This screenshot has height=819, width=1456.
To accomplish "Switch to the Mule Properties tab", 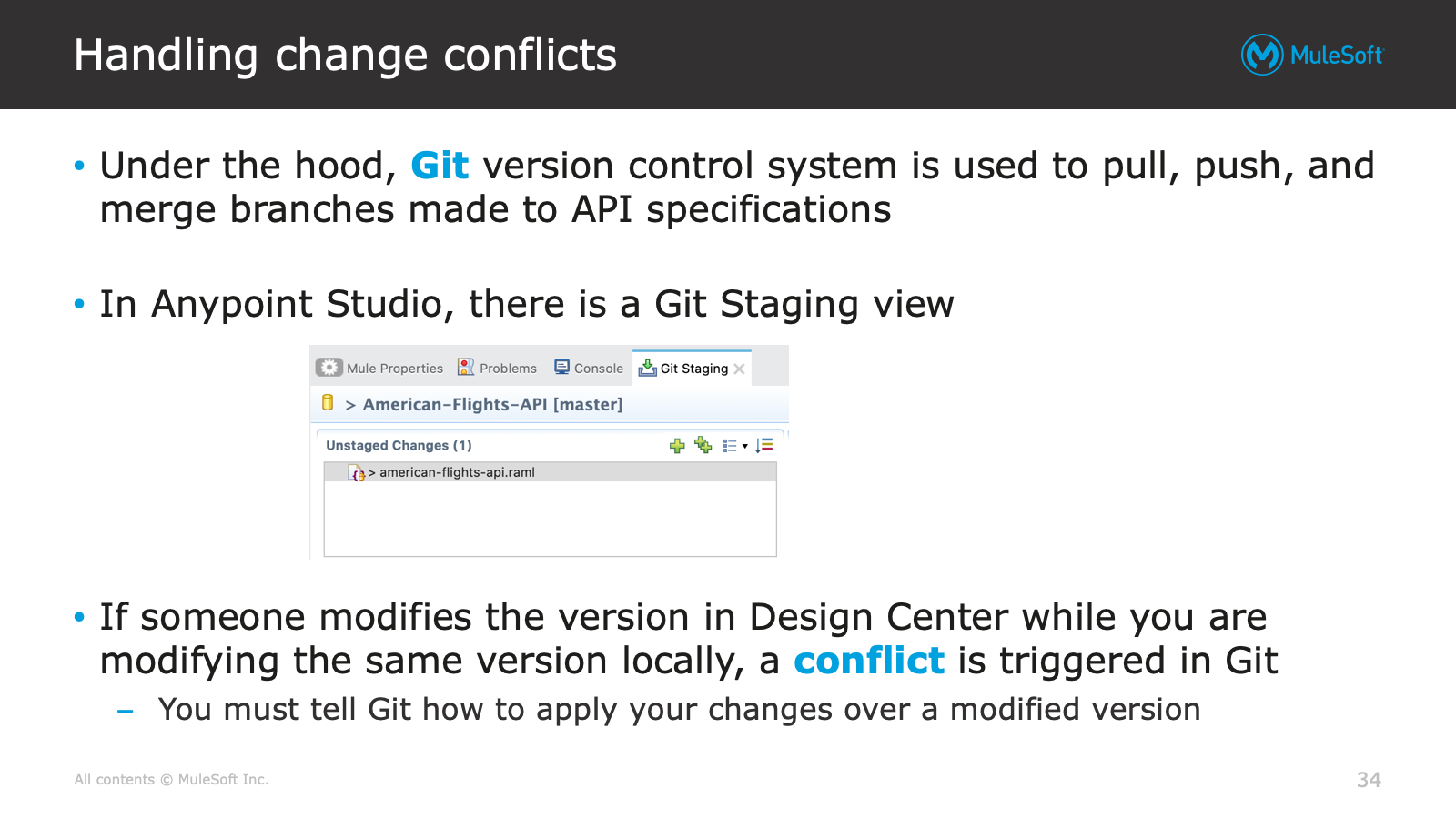I will click(x=380, y=368).
